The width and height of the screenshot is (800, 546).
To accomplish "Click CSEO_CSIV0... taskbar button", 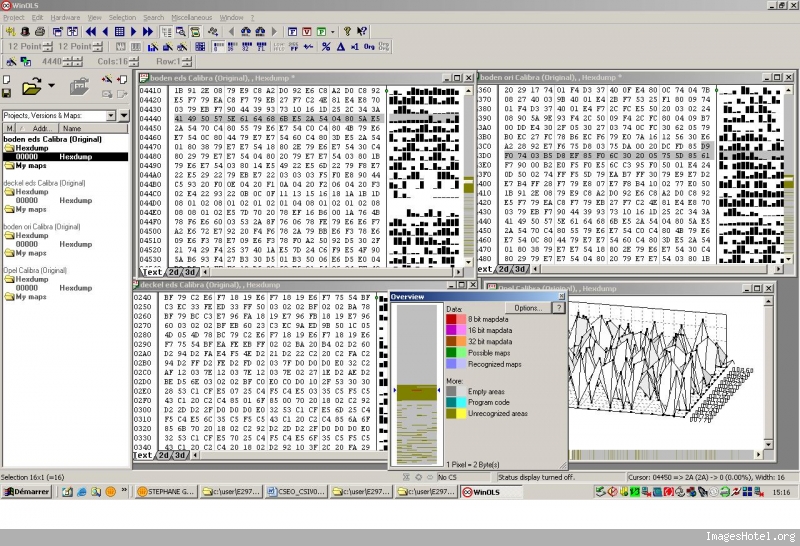I will click(x=296, y=492).
